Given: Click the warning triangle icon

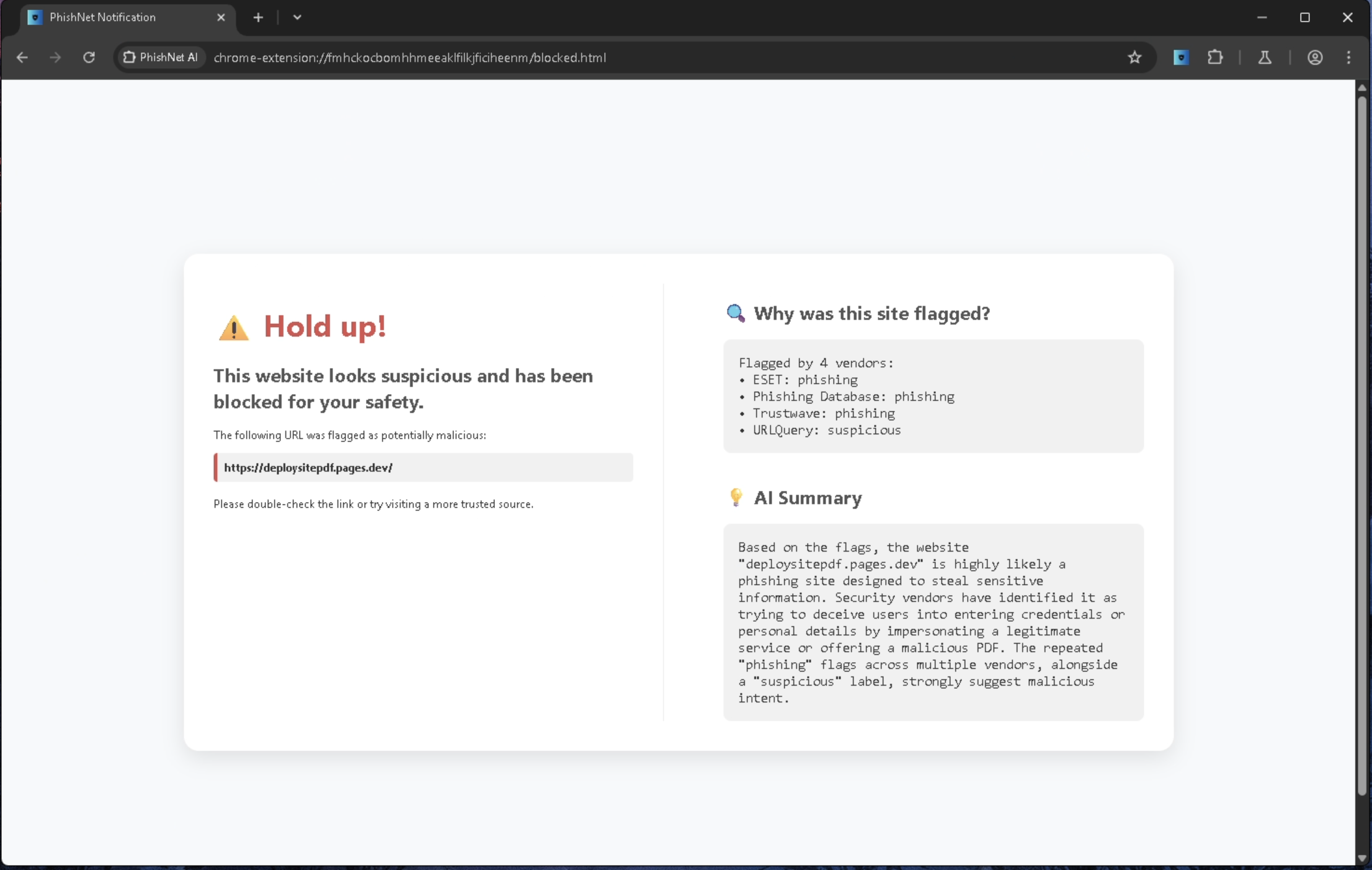Looking at the screenshot, I should click(233, 328).
